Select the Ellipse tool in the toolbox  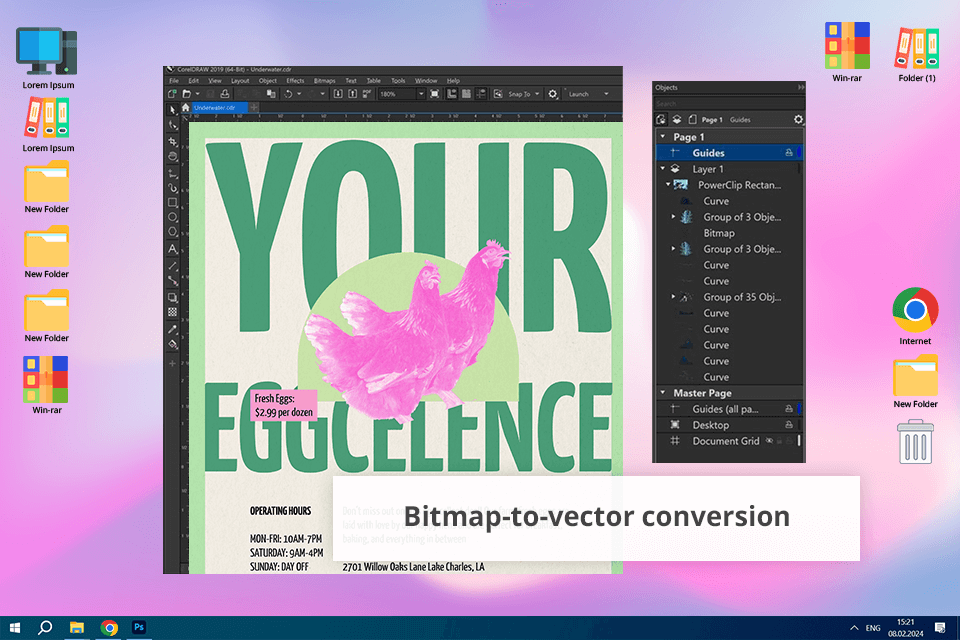point(173,217)
